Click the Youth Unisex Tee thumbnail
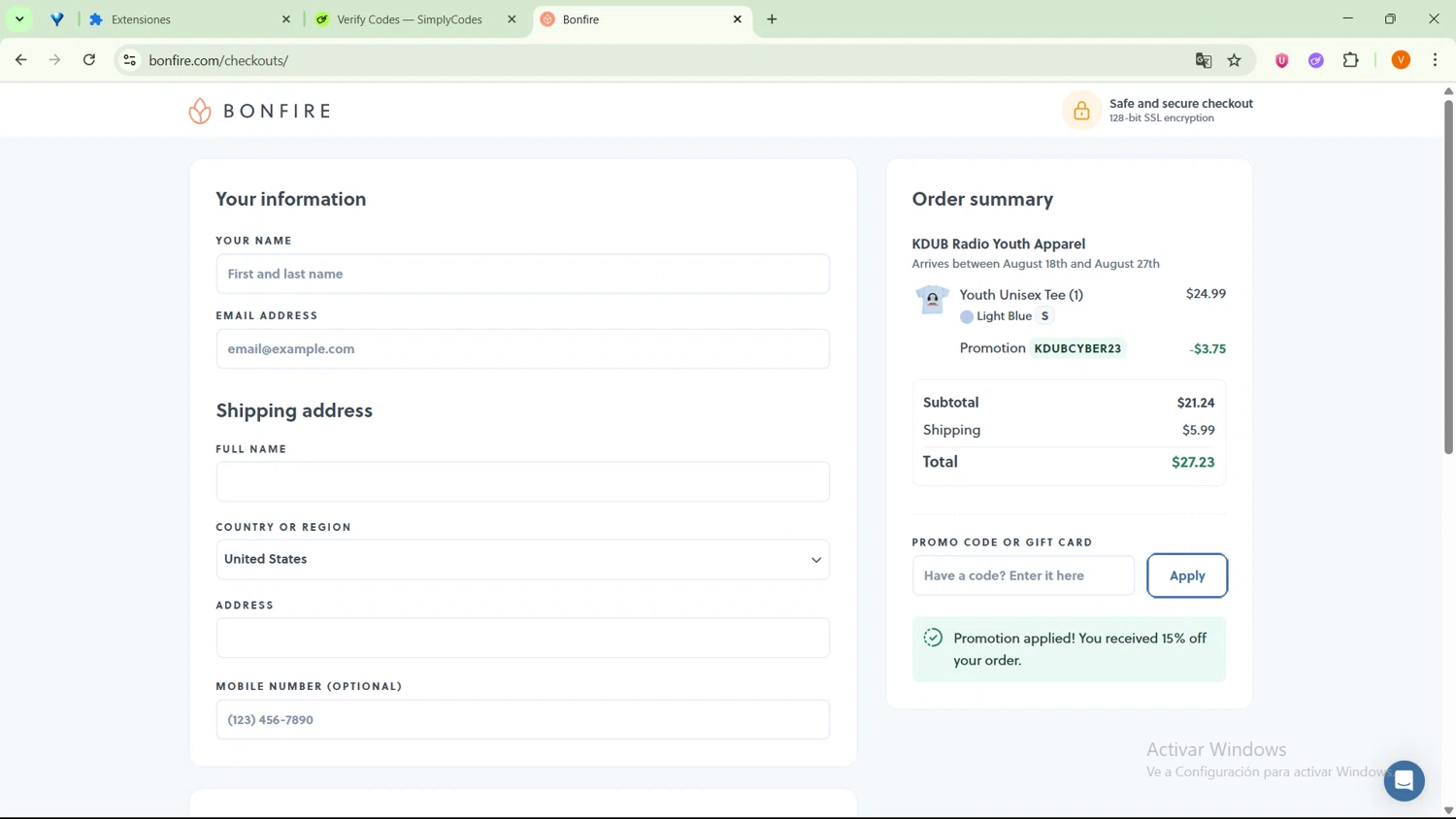 (932, 300)
